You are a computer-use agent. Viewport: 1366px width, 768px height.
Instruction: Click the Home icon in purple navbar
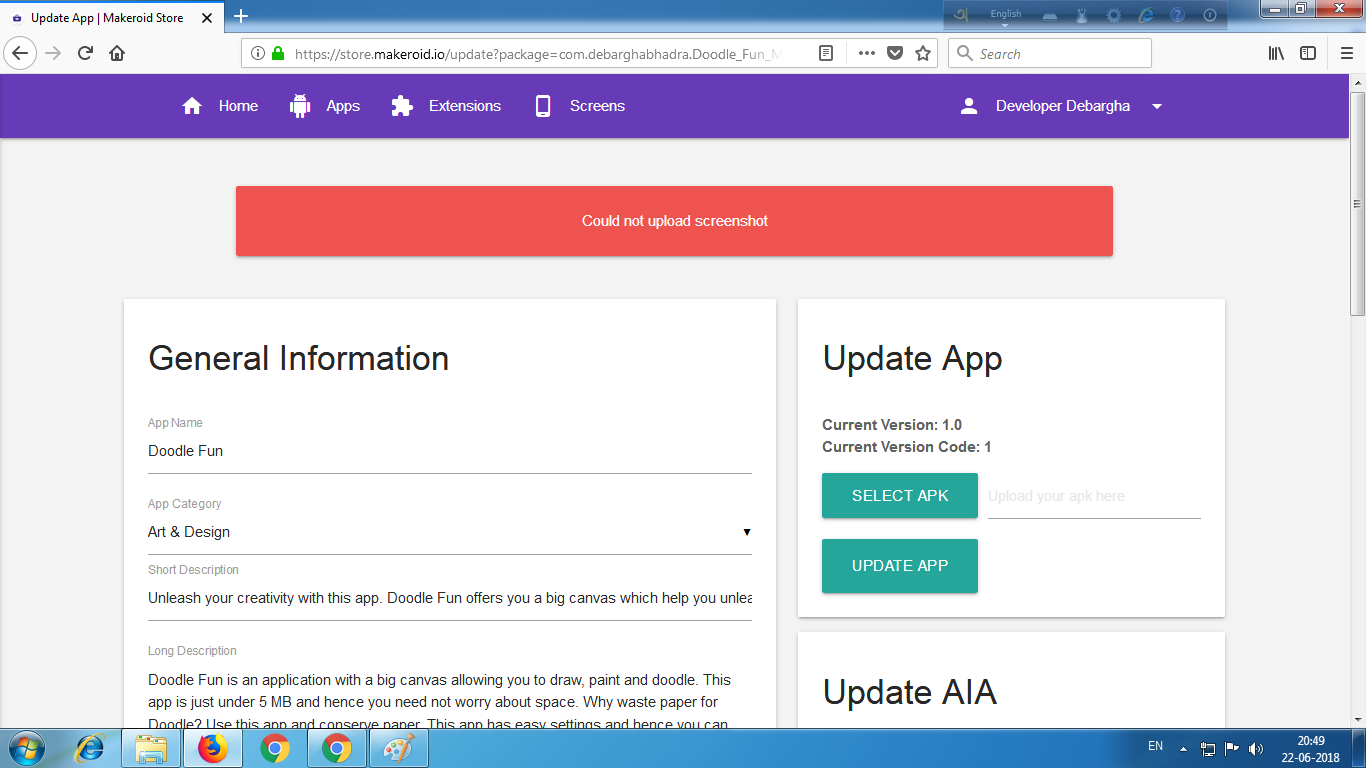coord(192,106)
